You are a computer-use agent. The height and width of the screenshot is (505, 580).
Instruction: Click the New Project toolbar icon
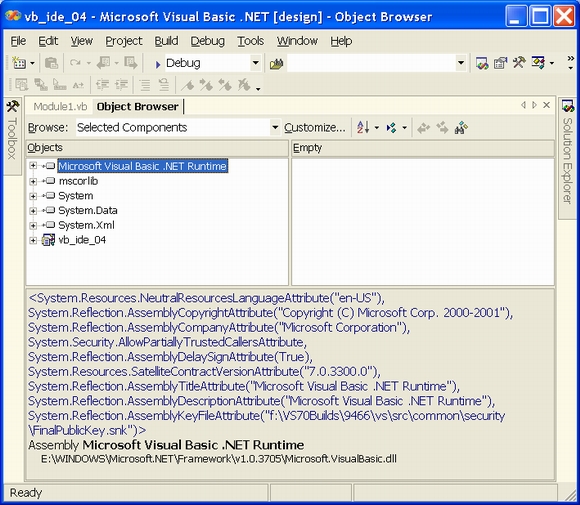click(x=18, y=63)
